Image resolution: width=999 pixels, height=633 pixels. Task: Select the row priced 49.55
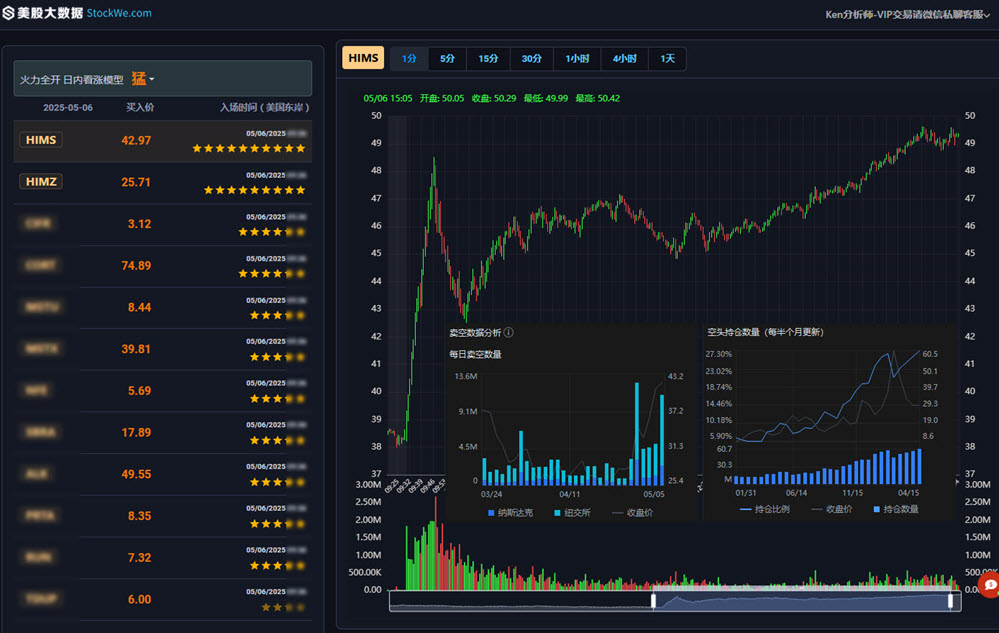point(162,474)
